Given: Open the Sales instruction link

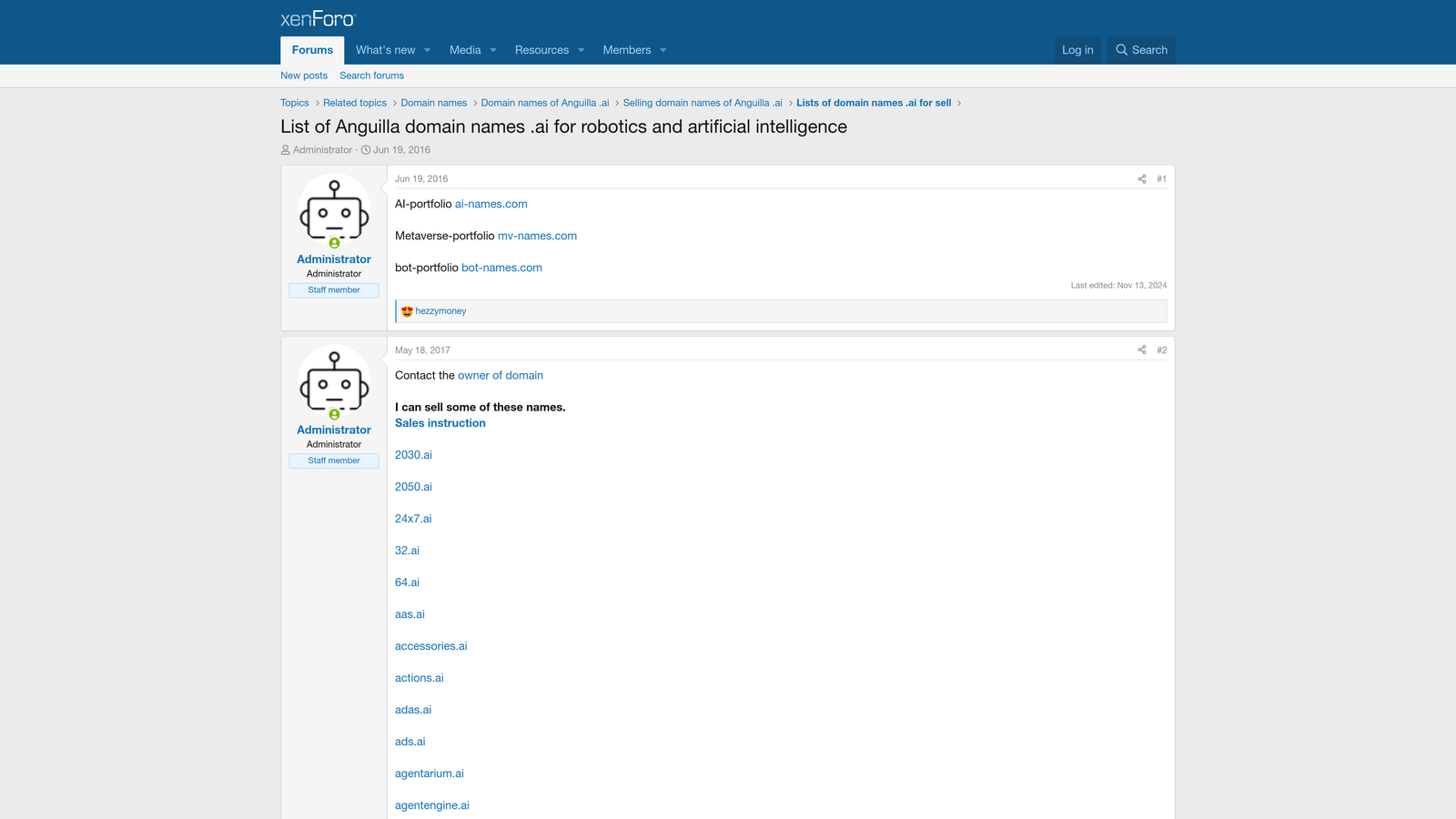Looking at the screenshot, I should (x=440, y=422).
